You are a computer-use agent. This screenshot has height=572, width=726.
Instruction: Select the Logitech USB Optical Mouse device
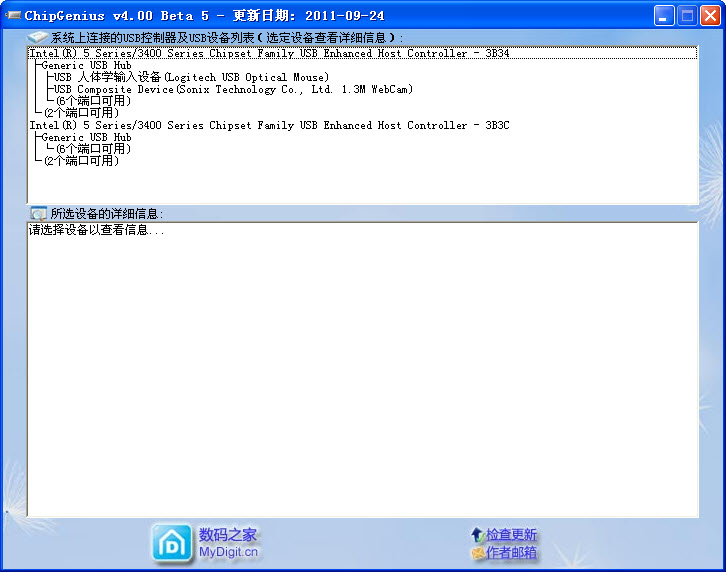pos(191,78)
